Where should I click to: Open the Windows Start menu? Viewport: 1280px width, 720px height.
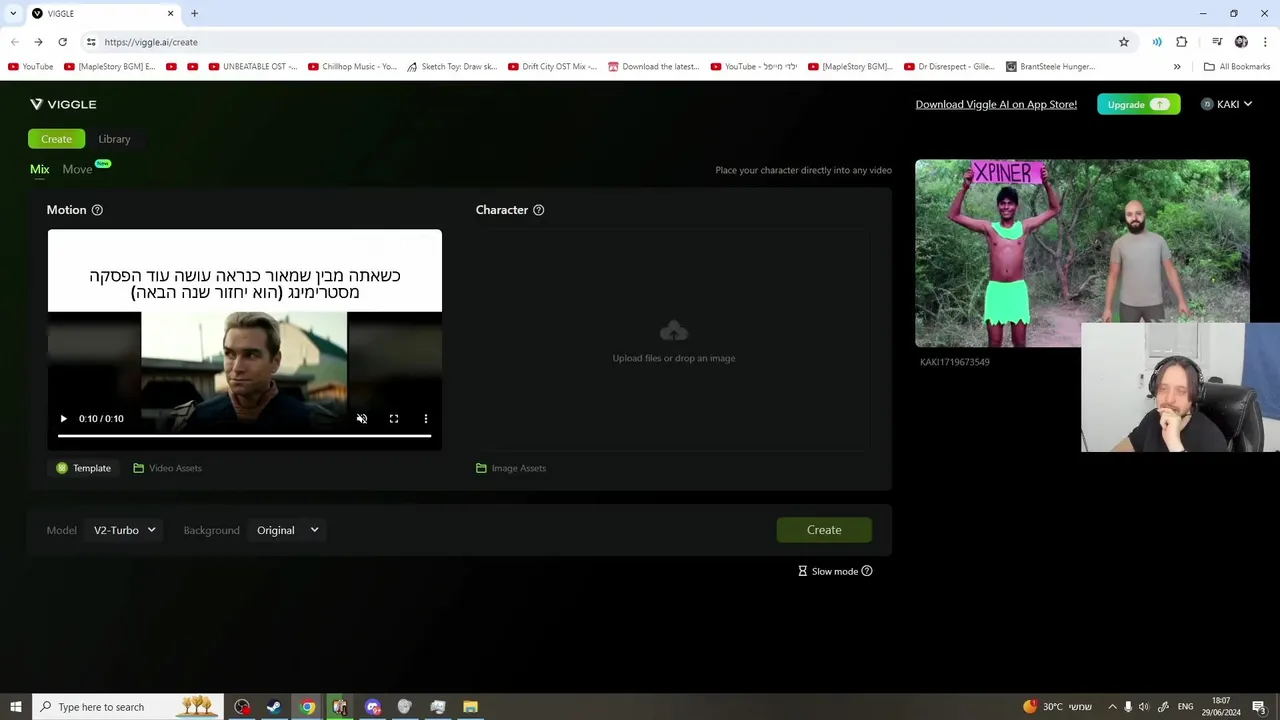tap(16, 707)
